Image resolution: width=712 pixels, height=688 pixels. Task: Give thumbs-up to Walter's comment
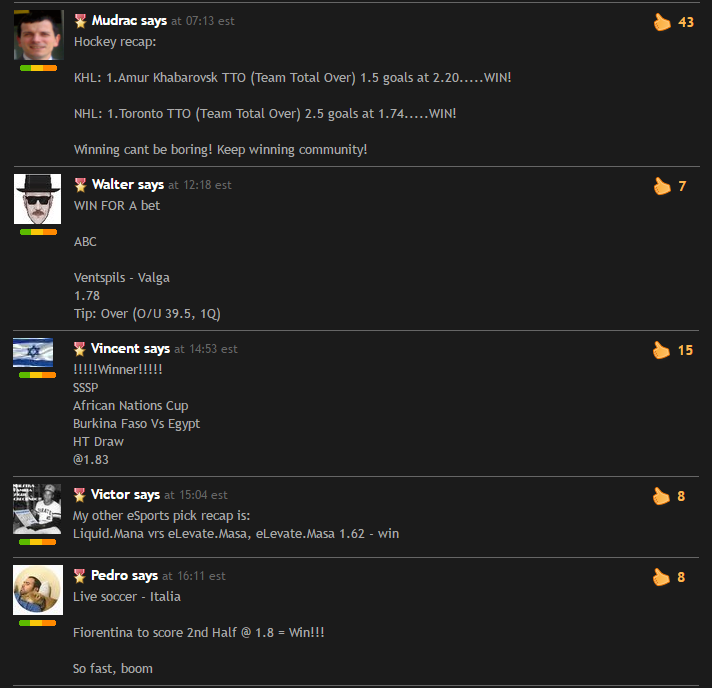[662, 186]
